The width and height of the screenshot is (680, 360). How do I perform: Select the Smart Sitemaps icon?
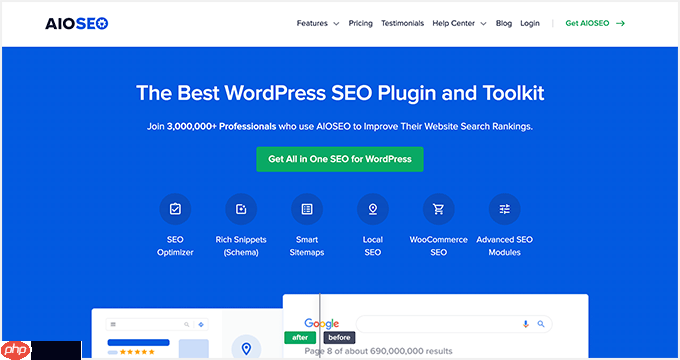pyautogui.click(x=307, y=209)
